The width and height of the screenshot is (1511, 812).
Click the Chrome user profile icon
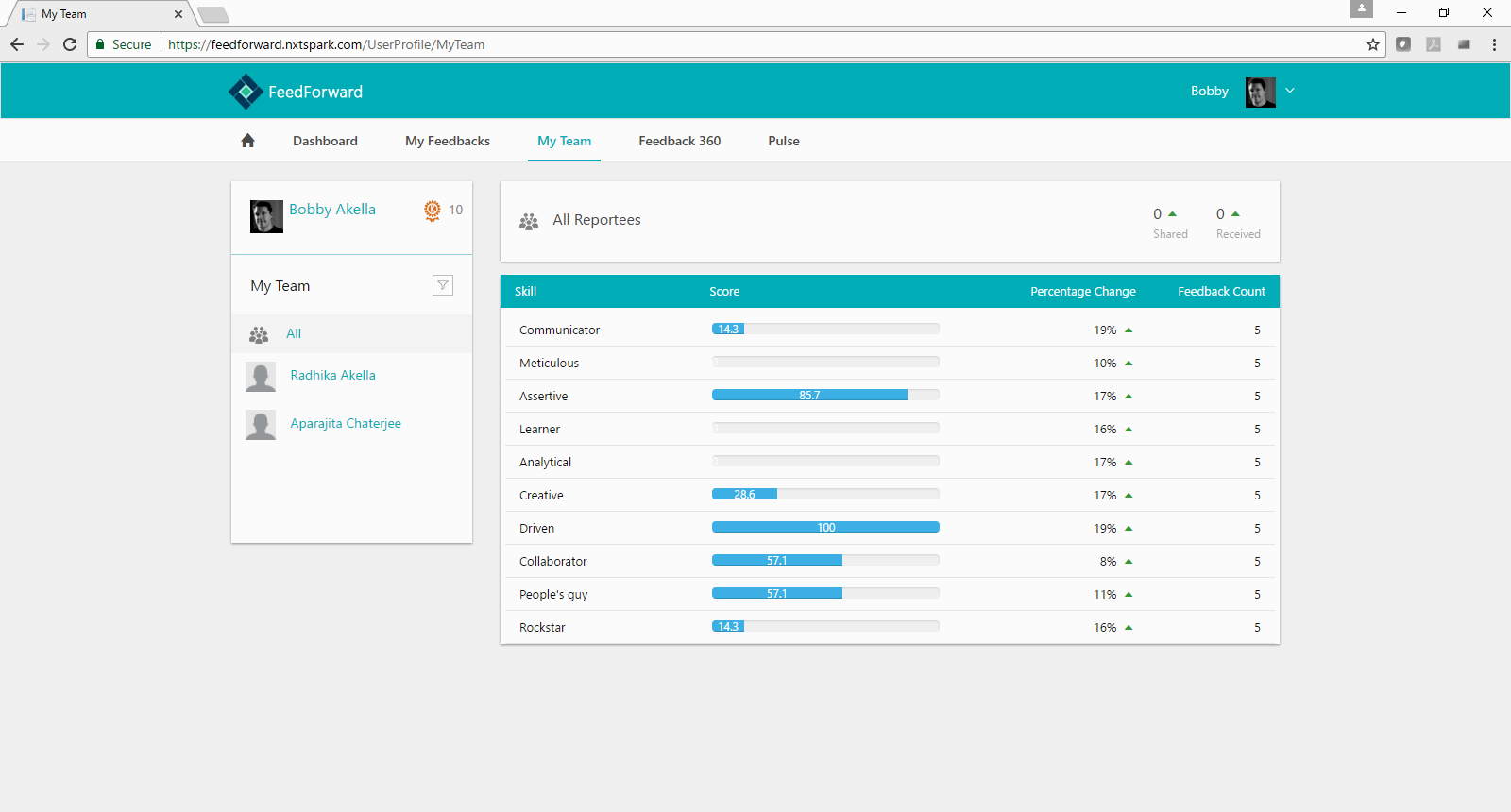pyautogui.click(x=1361, y=9)
